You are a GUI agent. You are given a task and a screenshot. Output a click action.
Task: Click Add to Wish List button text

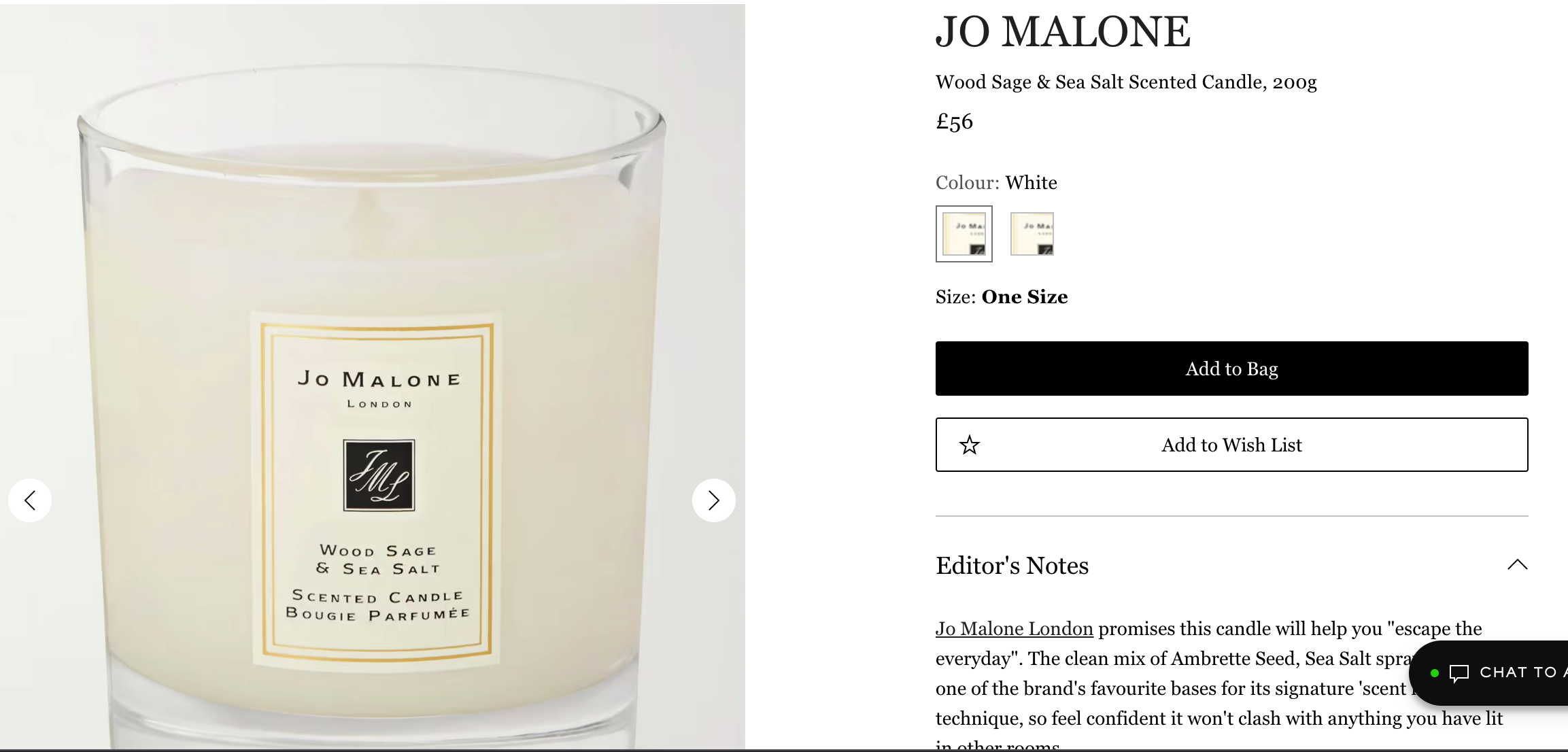tap(1231, 445)
